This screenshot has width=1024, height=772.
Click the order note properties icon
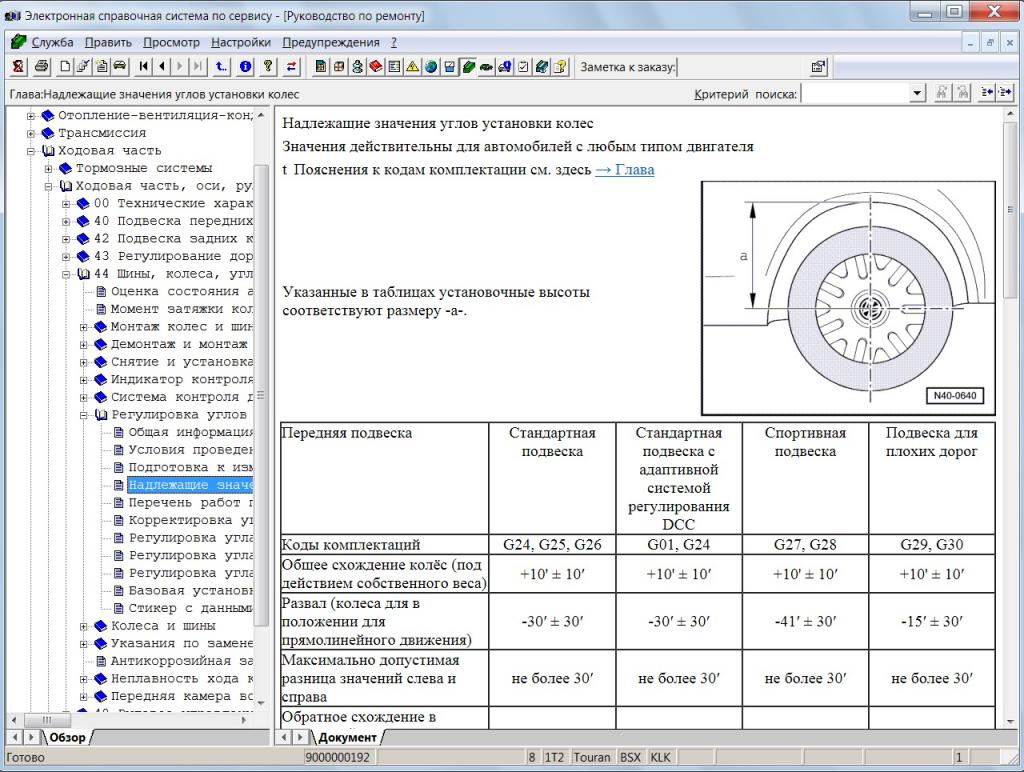818,66
